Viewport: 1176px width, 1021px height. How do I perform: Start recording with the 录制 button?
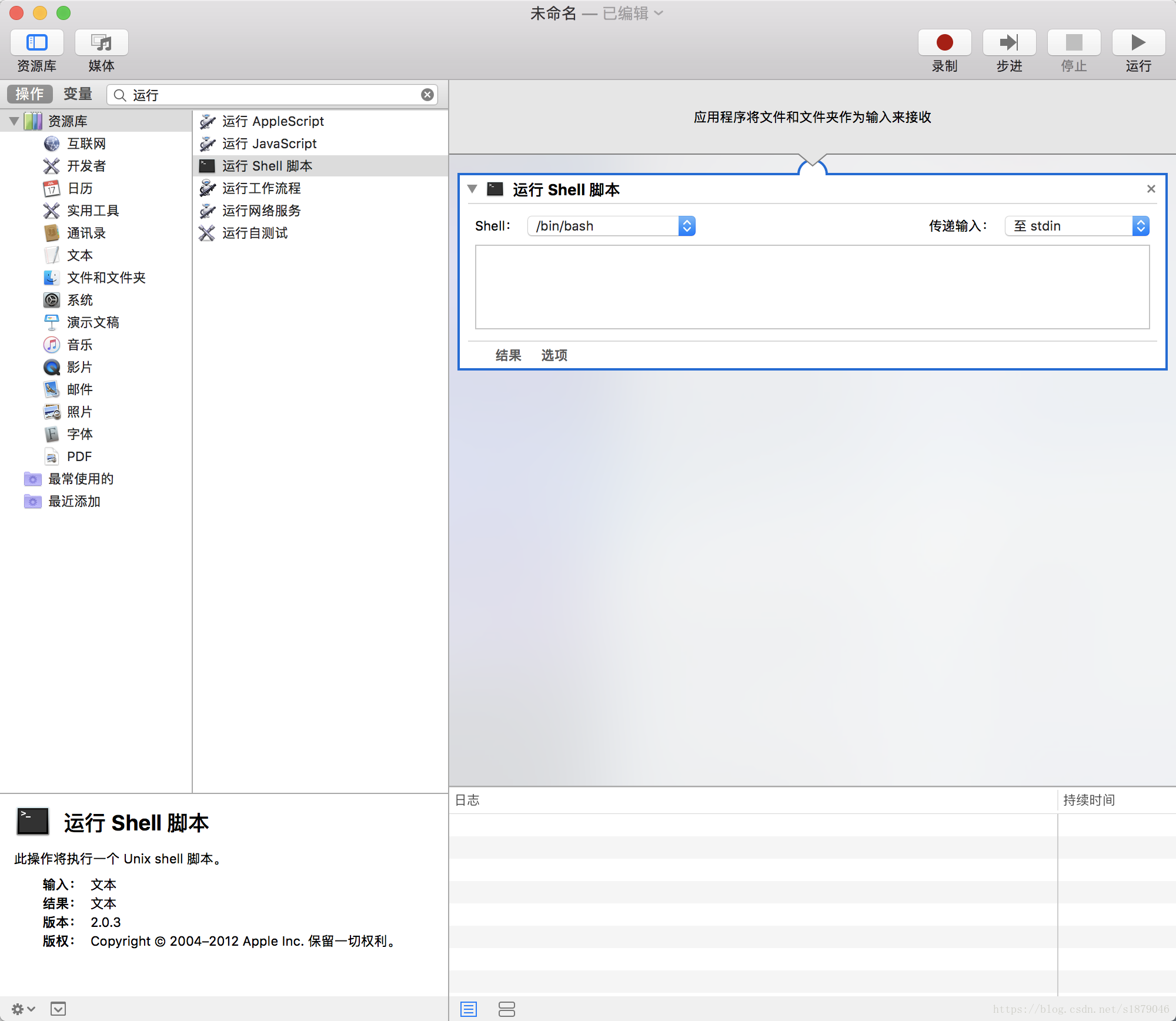click(944, 43)
